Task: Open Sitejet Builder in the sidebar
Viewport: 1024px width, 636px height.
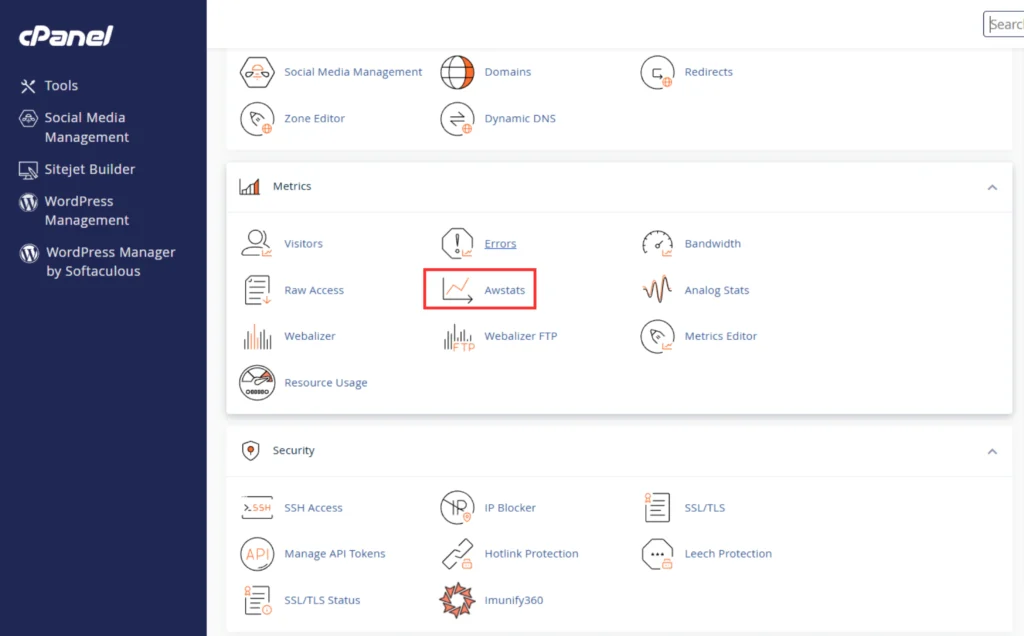Action: coord(89,170)
